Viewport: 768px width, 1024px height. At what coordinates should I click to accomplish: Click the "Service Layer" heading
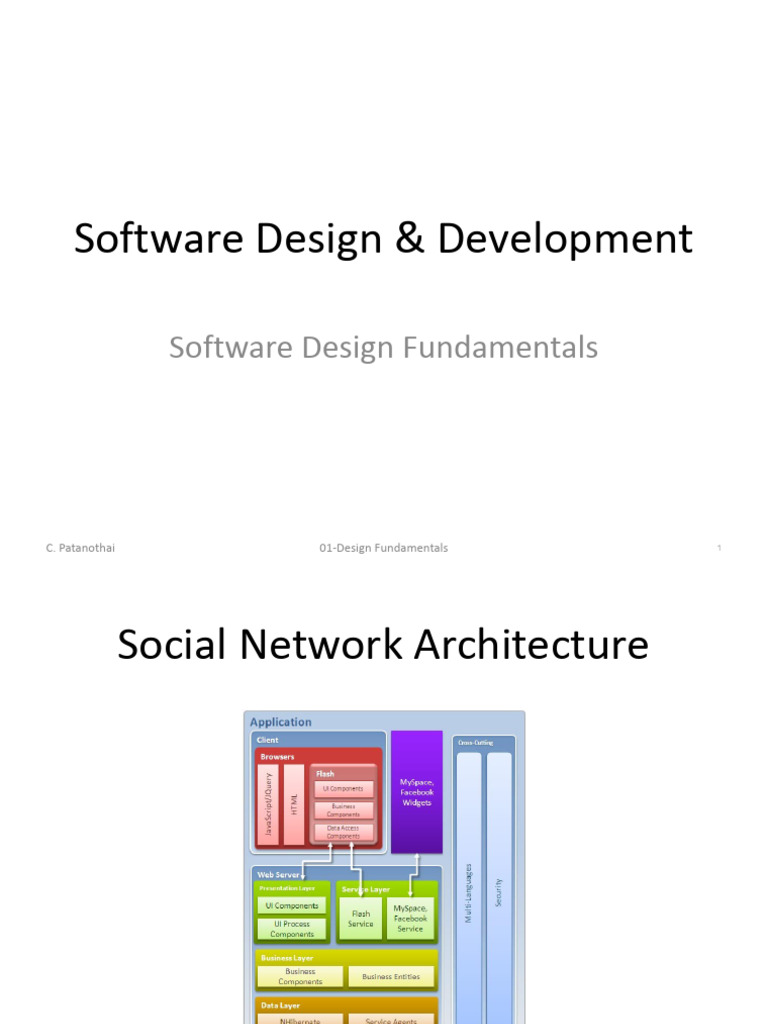tap(366, 889)
